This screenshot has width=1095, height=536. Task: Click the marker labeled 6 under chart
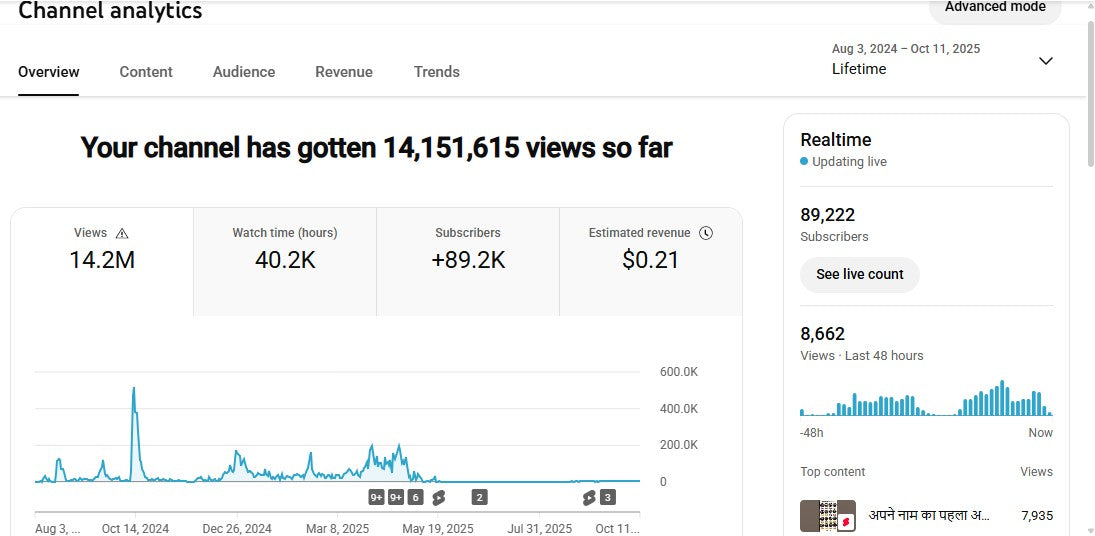click(415, 497)
